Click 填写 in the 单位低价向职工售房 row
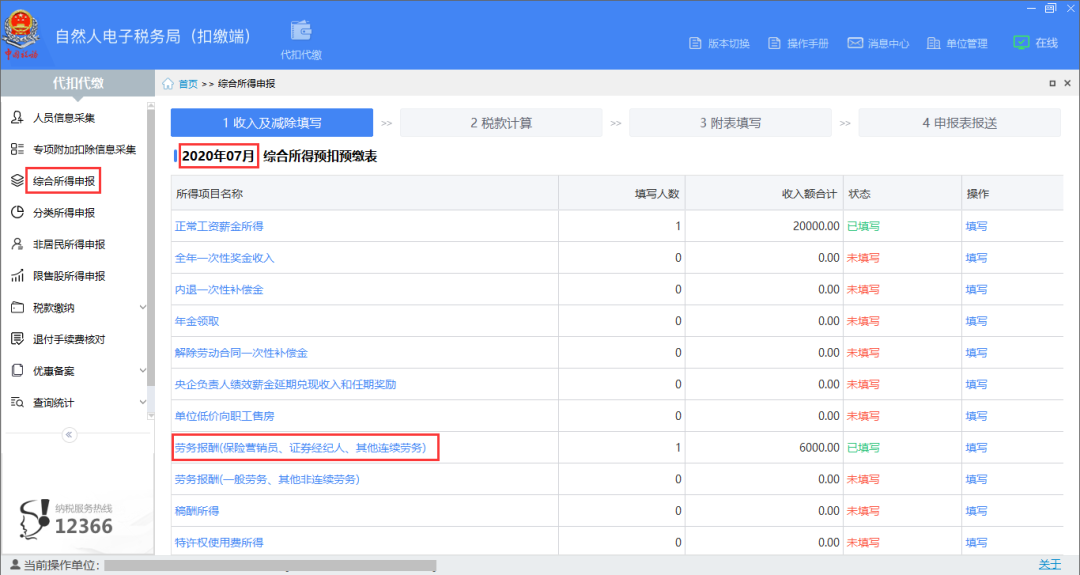The width and height of the screenshot is (1080, 575). [x=977, y=416]
